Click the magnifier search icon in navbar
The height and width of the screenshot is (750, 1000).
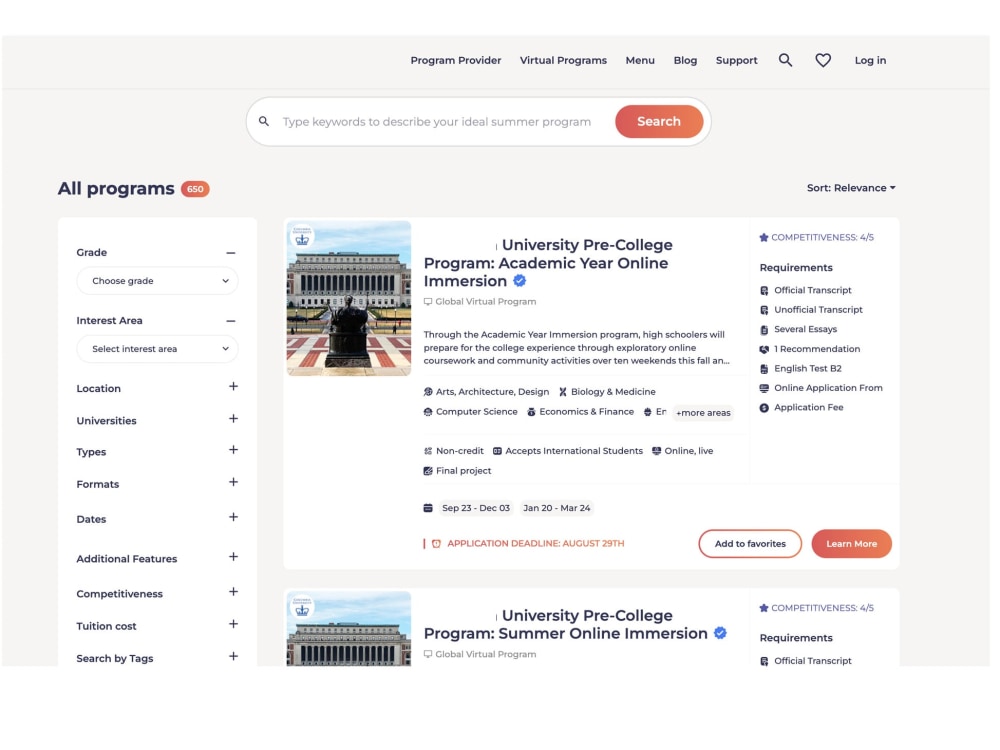[785, 60]
